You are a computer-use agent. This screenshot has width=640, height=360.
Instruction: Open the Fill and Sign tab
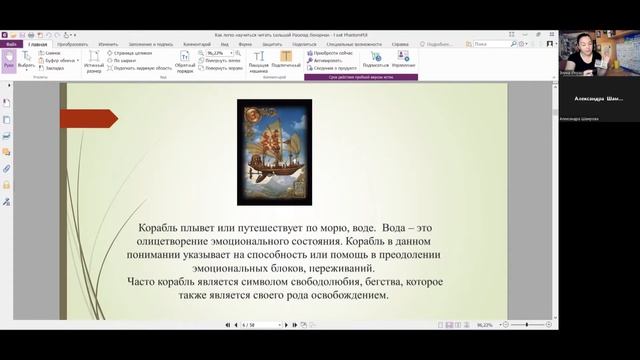[151, 44]
